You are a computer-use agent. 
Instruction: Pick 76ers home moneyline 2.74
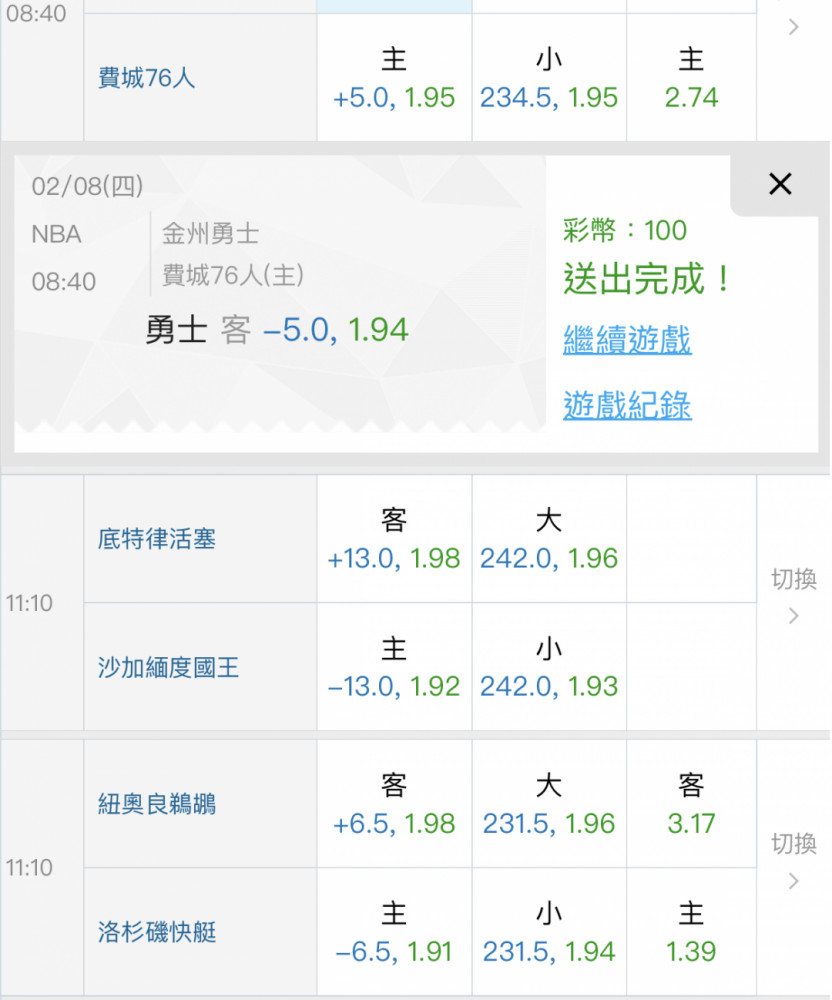pos(691,79)
